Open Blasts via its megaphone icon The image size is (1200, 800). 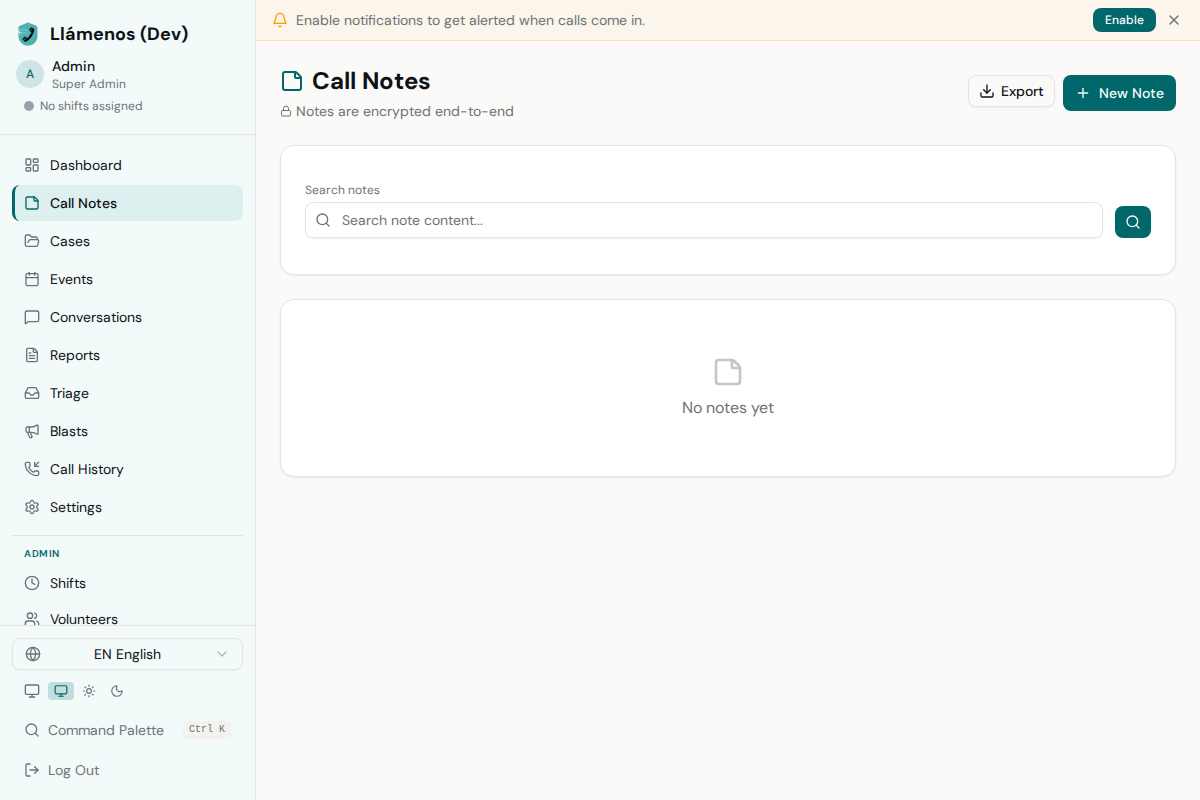point(32,431)
